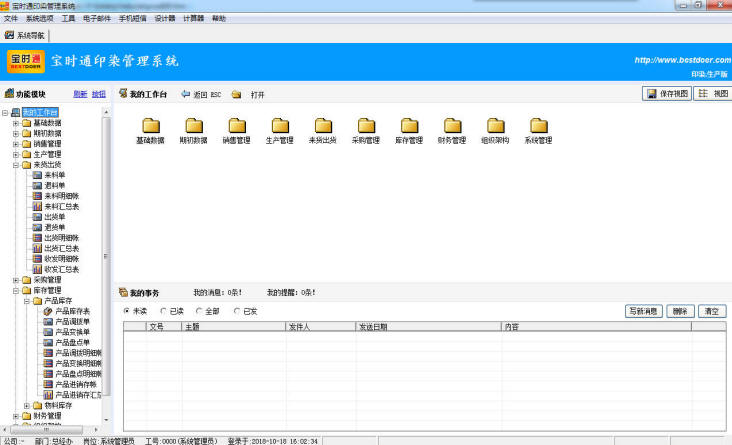Open the 系统选项 menu
The image size is (732, 445).
[40, 18]
